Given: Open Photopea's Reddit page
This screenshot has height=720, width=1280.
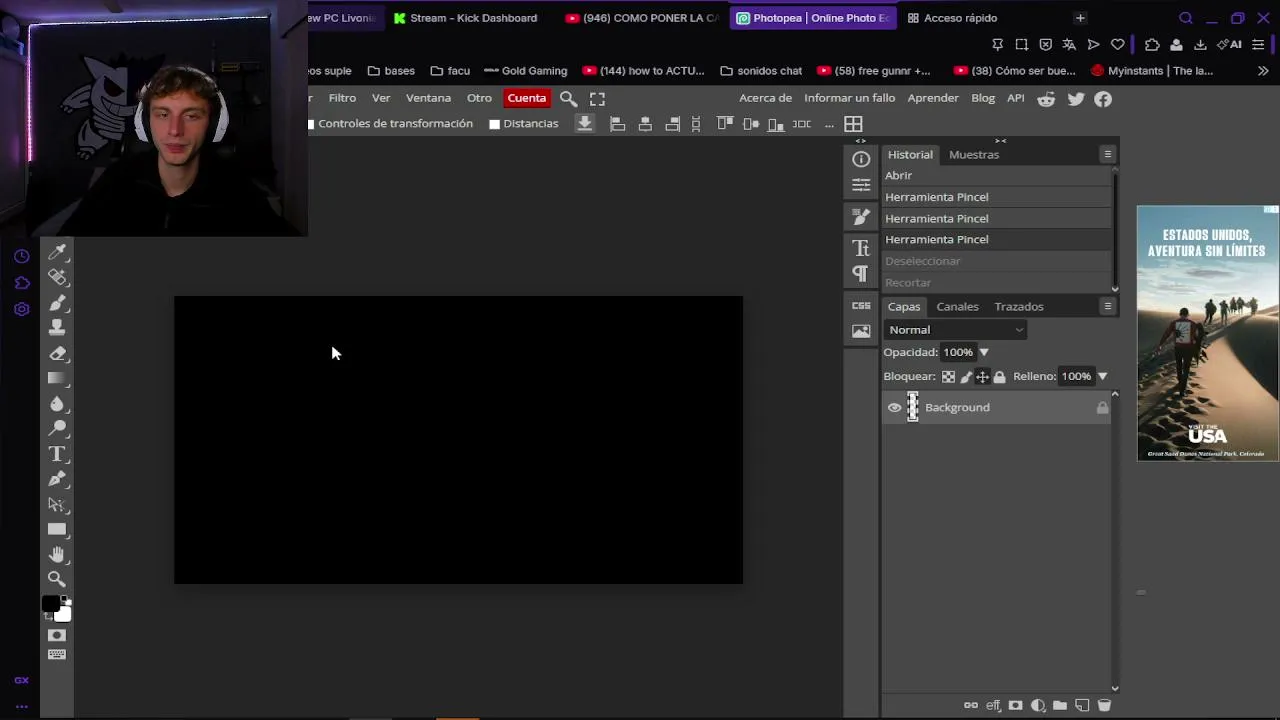Looking at the screenshot, I should [1046, 98].
